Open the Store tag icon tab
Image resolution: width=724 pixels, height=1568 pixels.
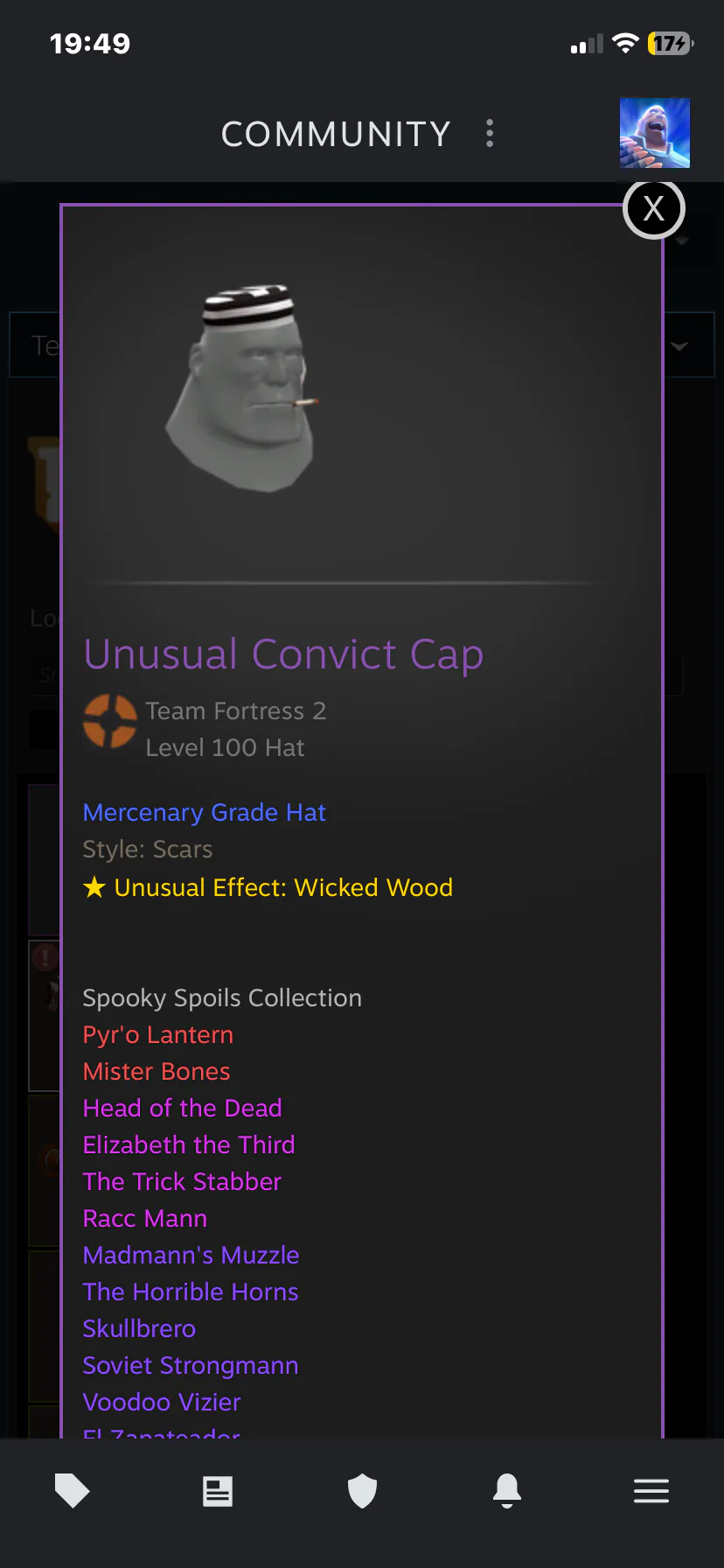point(73,1491)
